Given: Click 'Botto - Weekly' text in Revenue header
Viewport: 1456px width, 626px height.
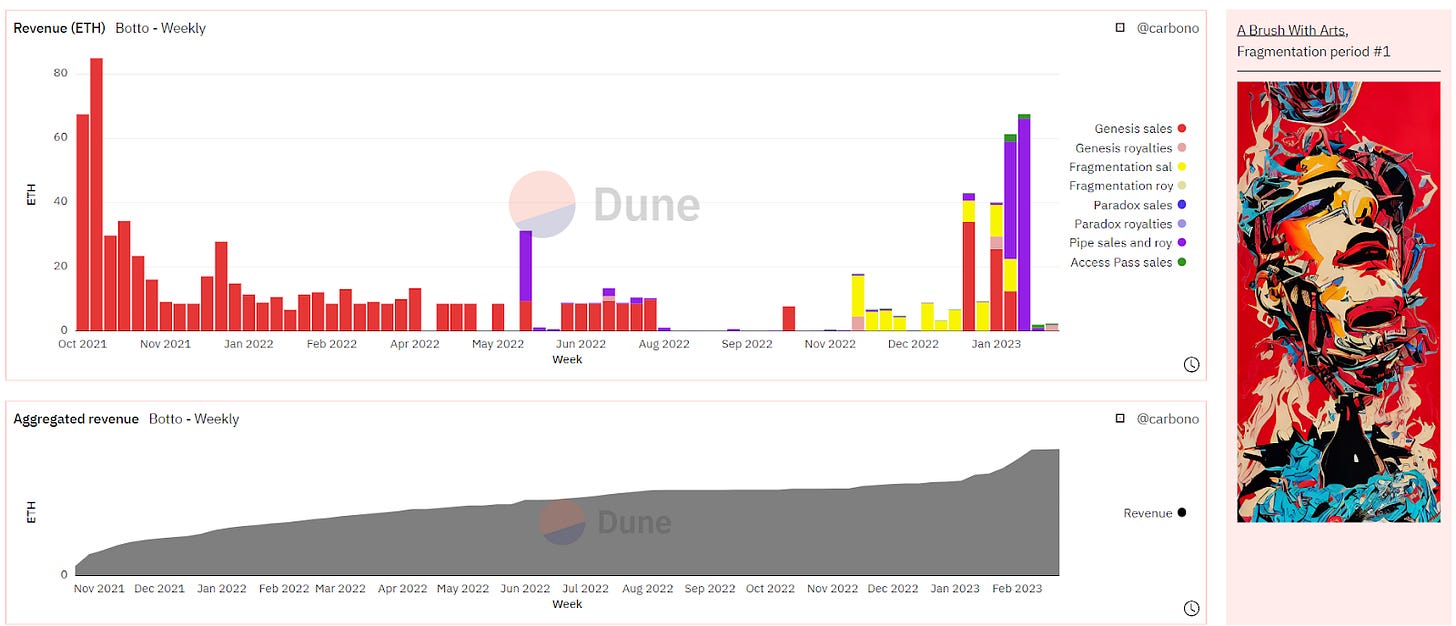Looking at the screenshot, I should click(x=160, y=28).
